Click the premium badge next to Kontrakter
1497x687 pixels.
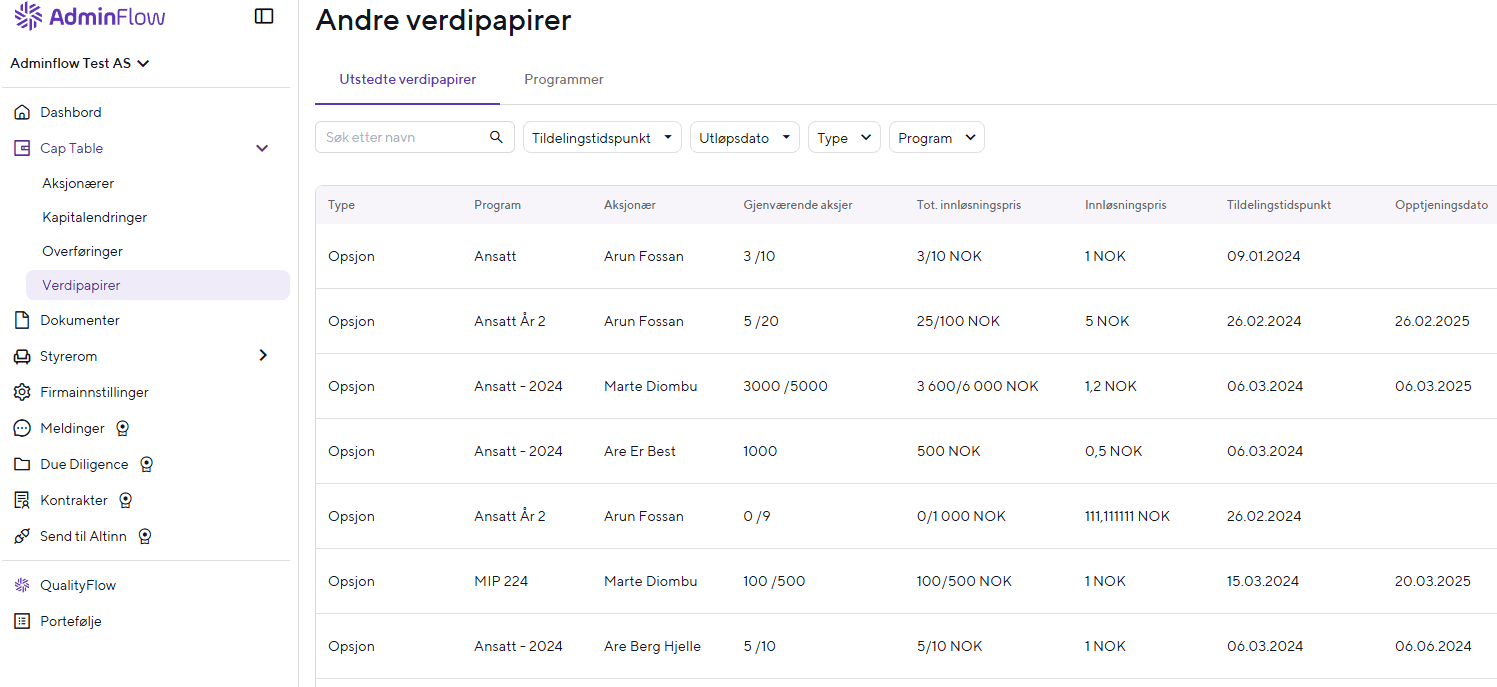click(x=125, y=500)
